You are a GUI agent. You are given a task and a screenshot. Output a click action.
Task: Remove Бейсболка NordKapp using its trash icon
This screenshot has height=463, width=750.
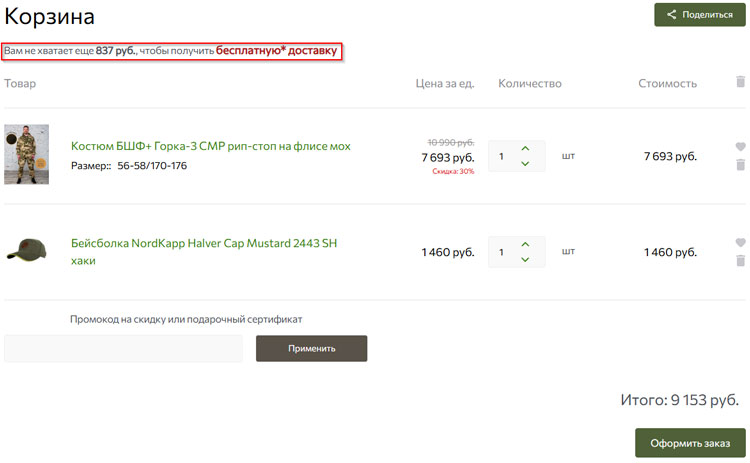point(740,261)
